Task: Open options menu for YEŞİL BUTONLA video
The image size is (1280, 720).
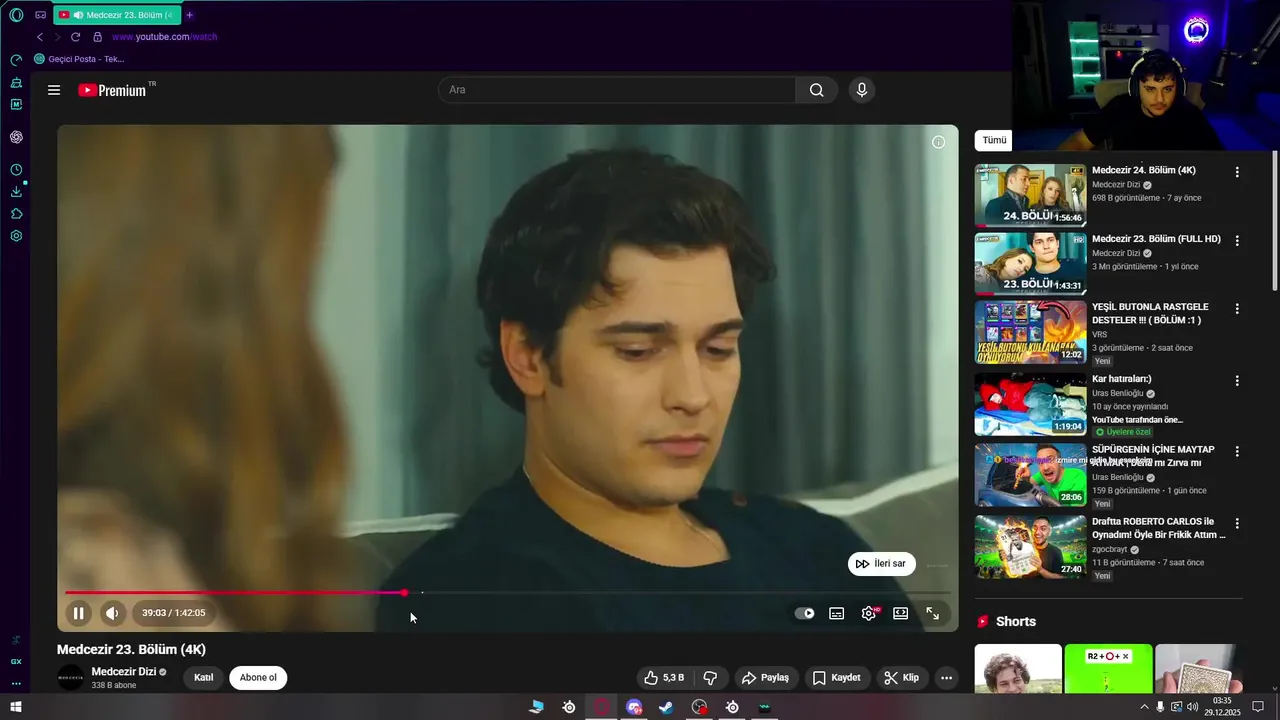Action: (x=1237, y=309)
